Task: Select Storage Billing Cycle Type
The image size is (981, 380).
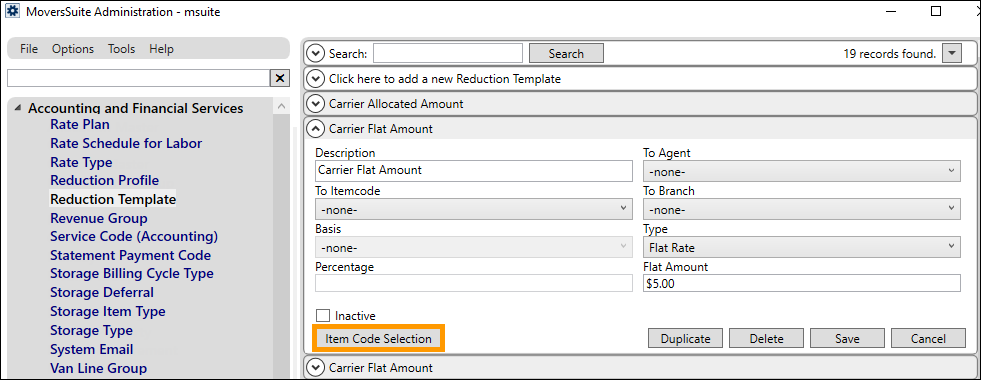Action: [x=131, y=274]
